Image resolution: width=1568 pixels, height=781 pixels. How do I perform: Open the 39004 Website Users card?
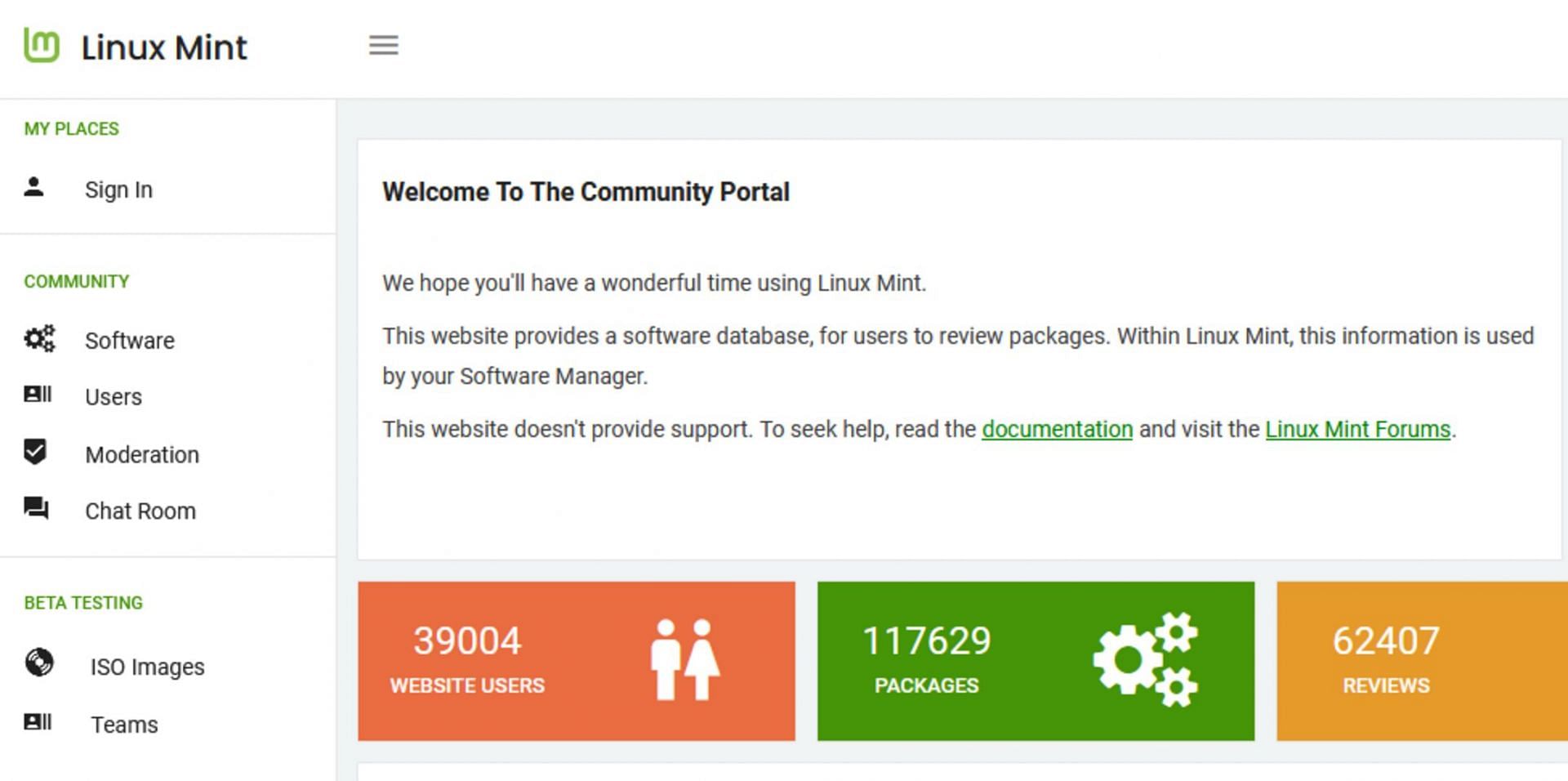coord(576,661)
